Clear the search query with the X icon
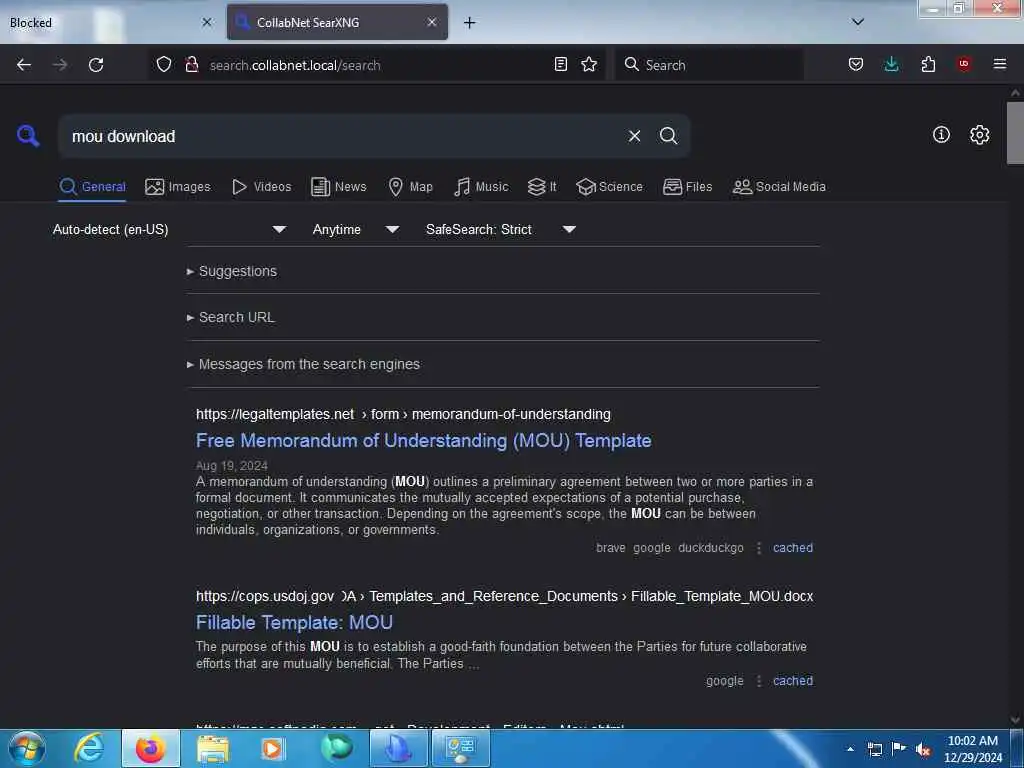Screen dimensions: 1024x768 (634, 136)
